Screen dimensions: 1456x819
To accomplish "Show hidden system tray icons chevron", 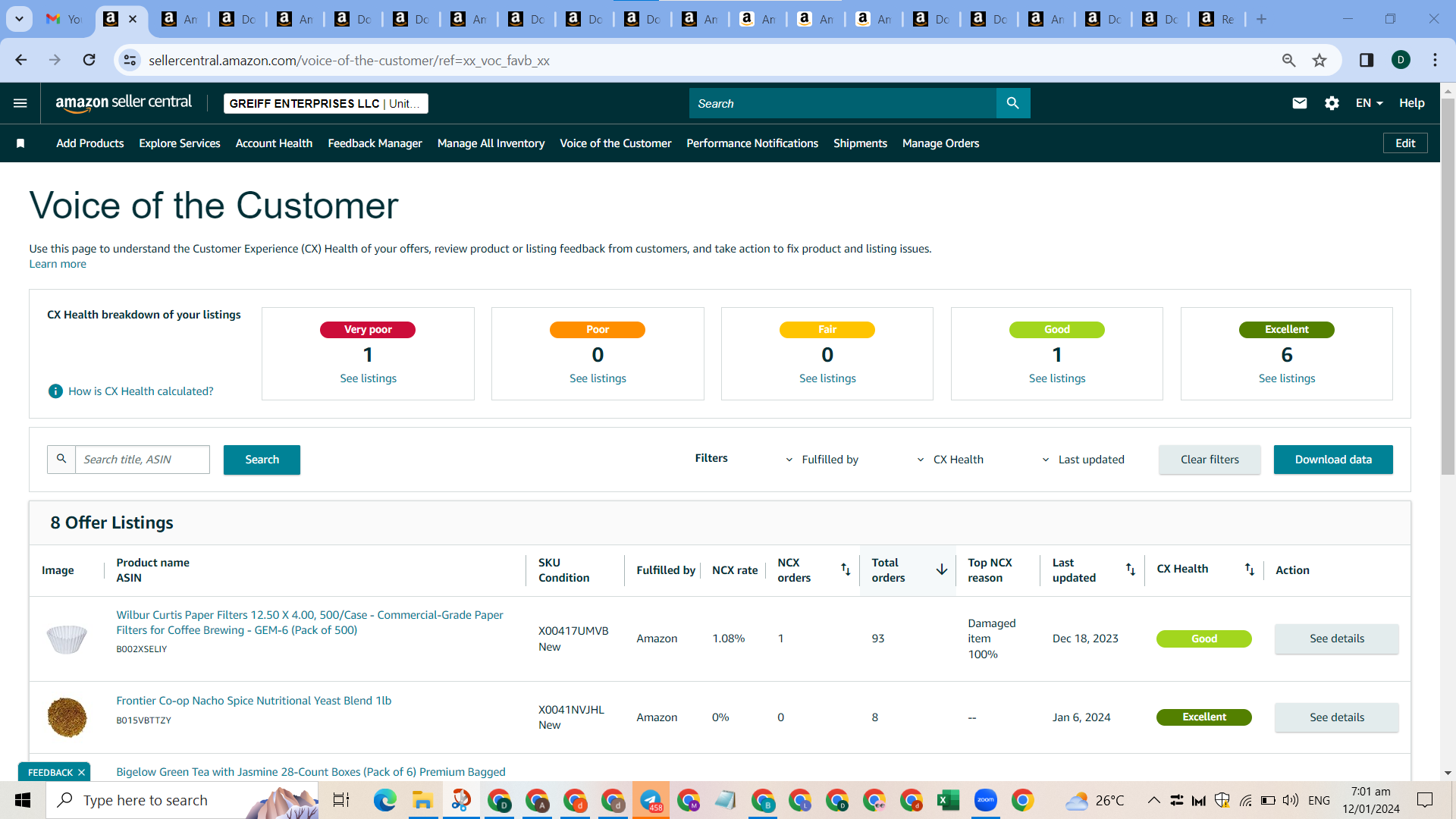I will [1153, 800].
